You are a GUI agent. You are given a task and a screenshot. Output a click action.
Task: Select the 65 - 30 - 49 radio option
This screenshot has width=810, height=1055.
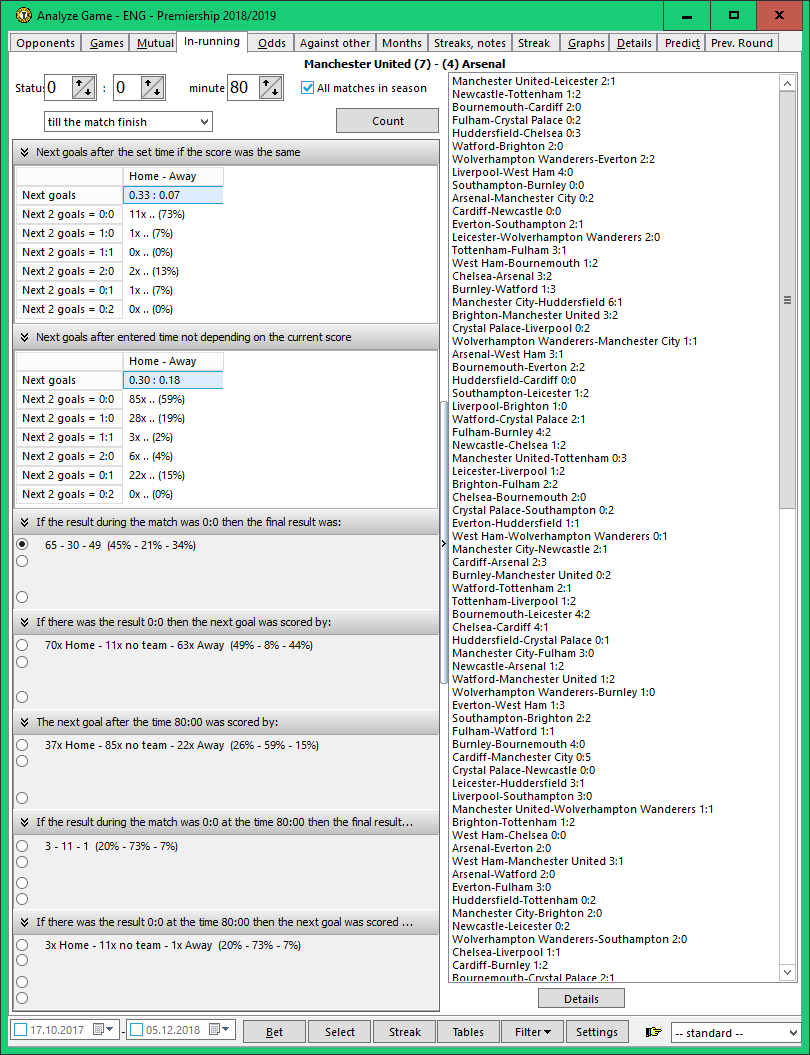(x=22, y=545)
